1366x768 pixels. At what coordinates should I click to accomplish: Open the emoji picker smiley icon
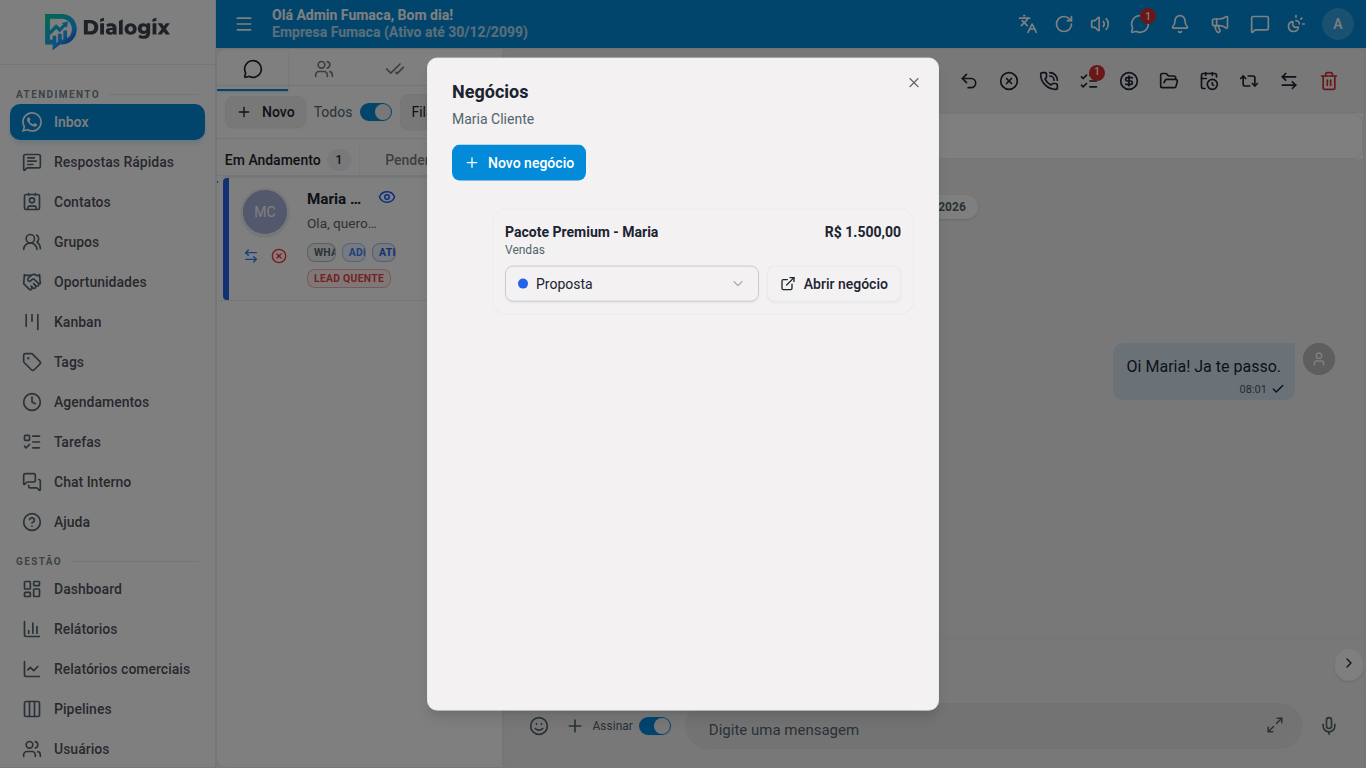pyautogui.click(x=539, y=726)
